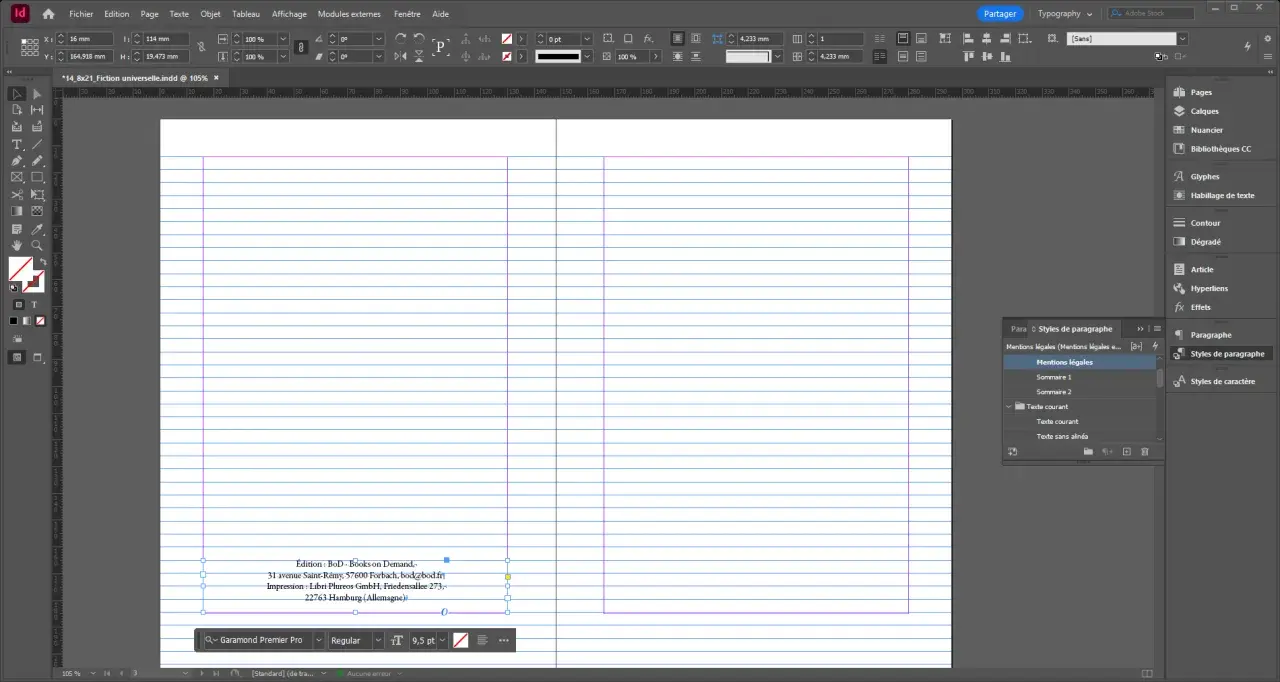Select the Direct Selection white arrow tool
1280x682 pixels.
click(x=37, y=94)
